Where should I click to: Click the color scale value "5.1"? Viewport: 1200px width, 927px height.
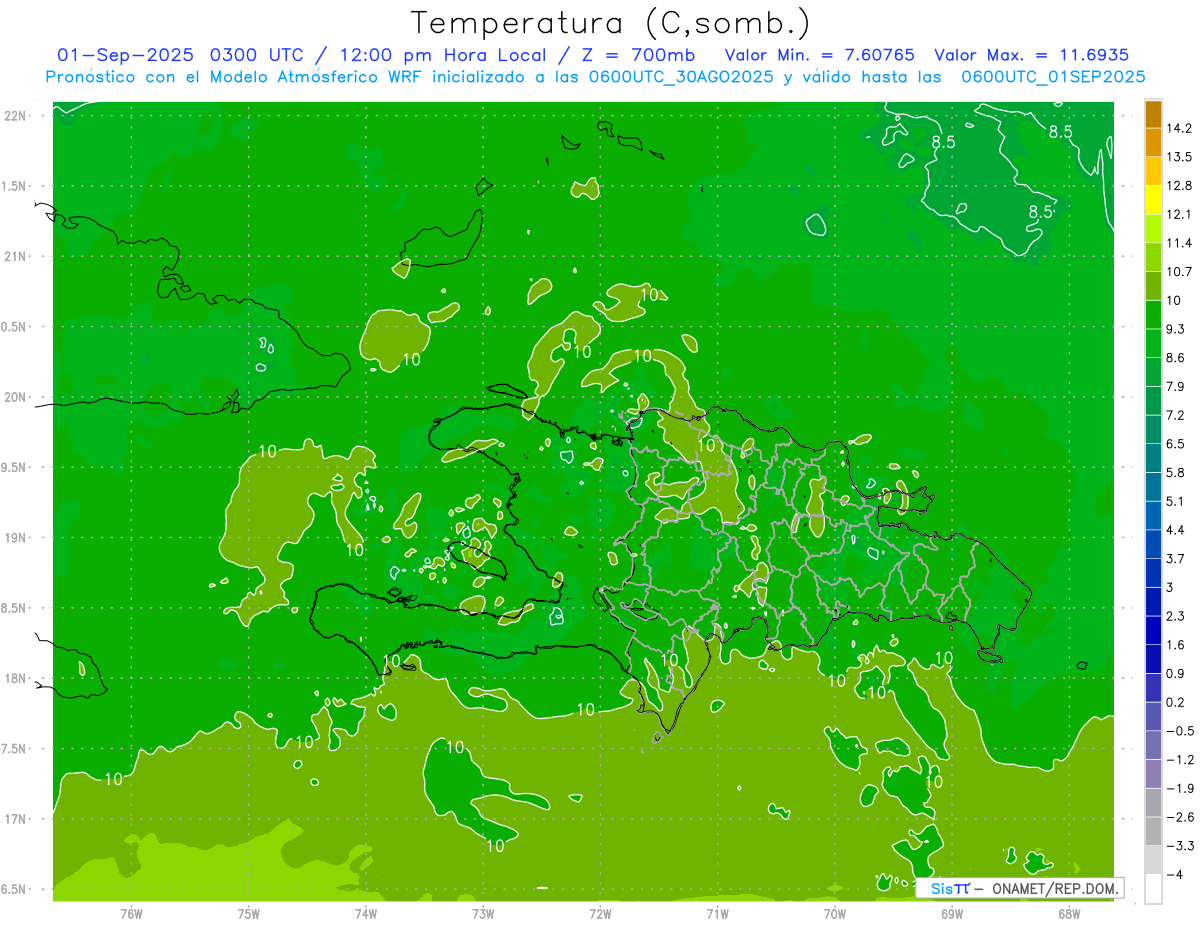tap(1176, 501)
